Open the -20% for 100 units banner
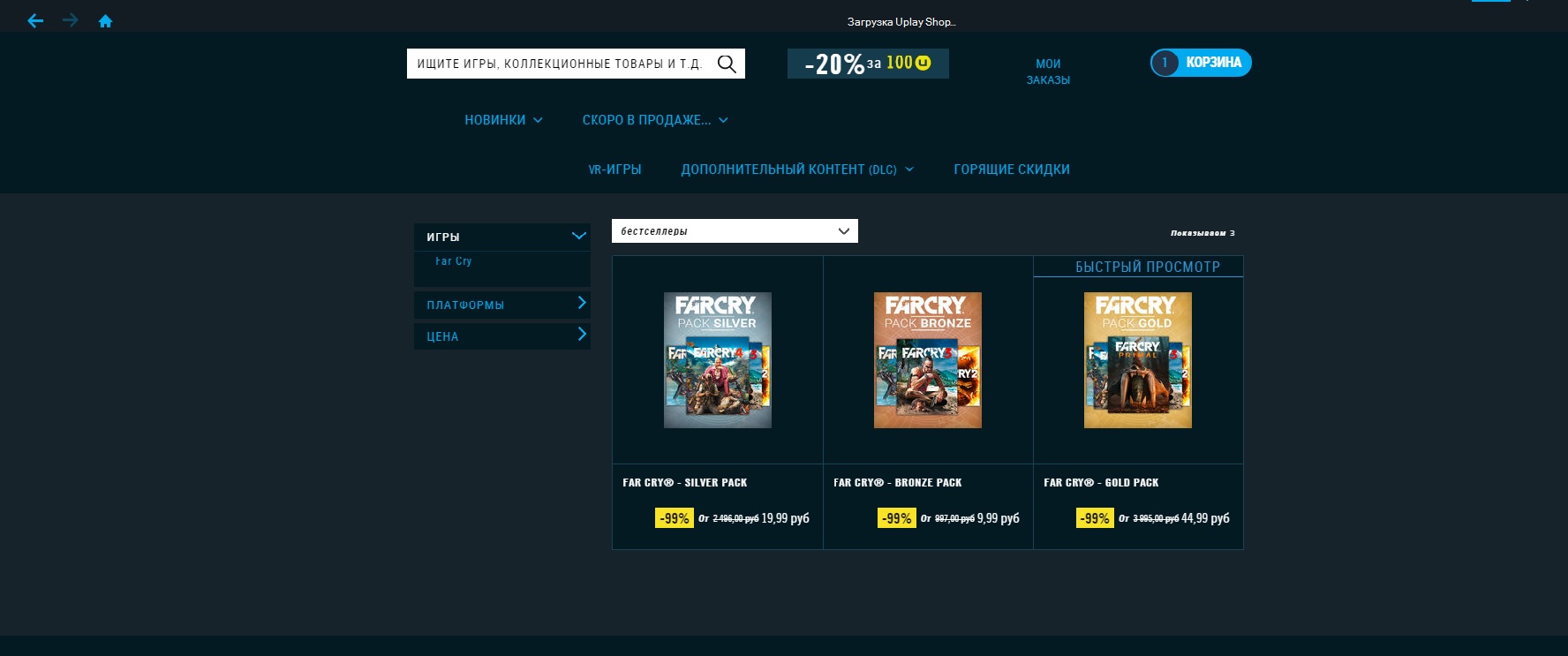1568x656 pixels. click(x=868, y=64)
